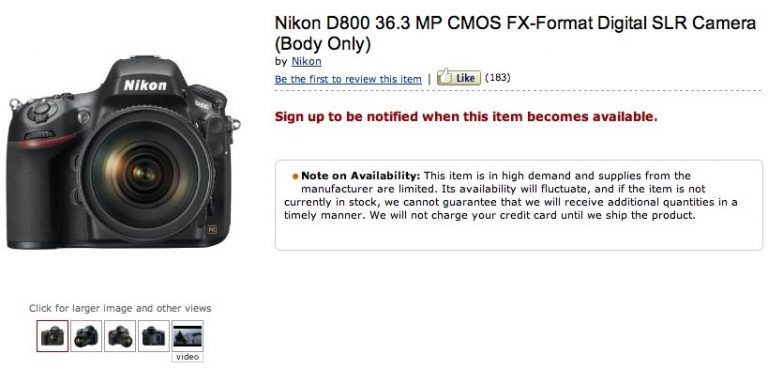Viewport: 768px width, 369px height.
Task: Click the thumbs-up icon on Like button
Action: point(445,77)
